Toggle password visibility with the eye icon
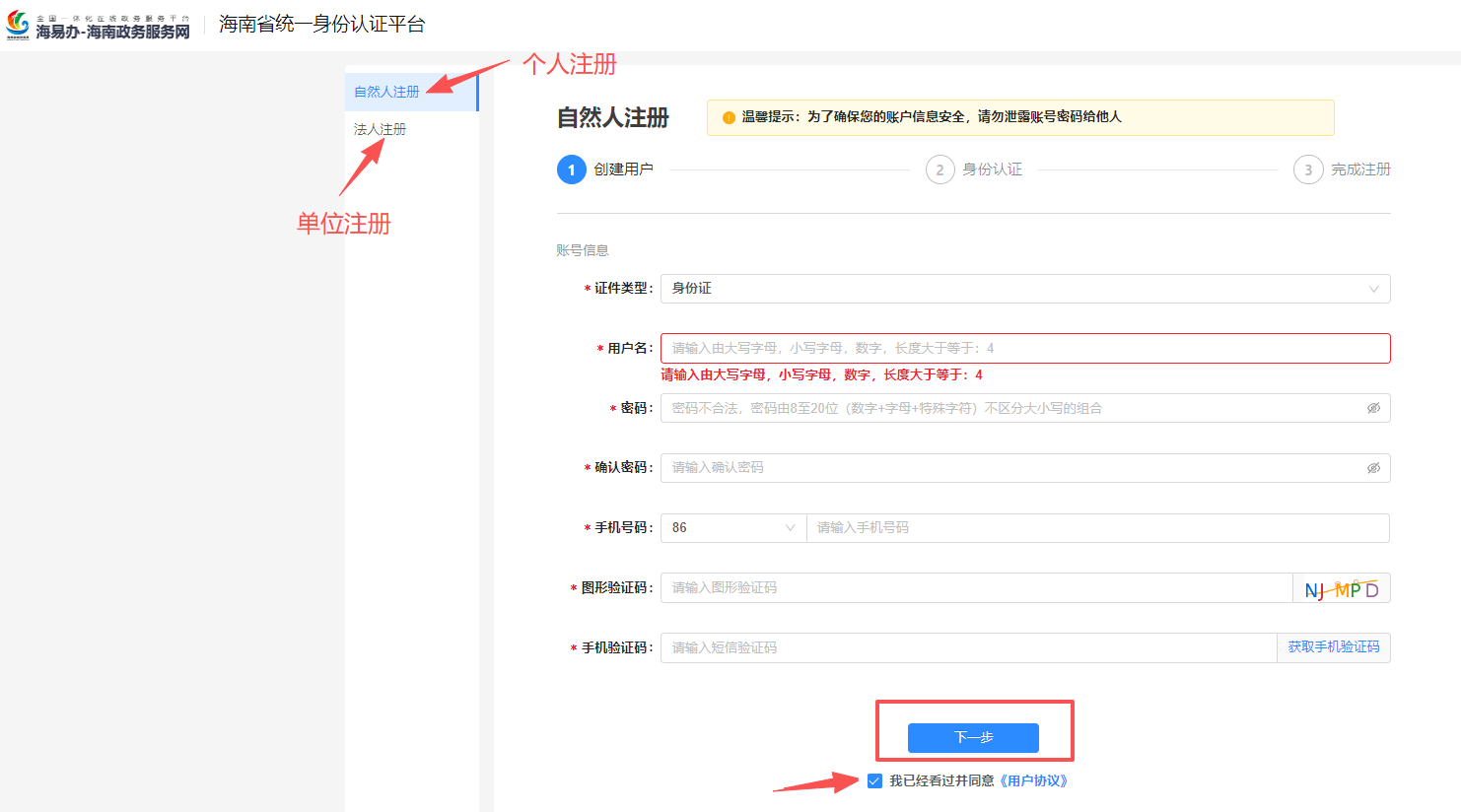The width and height of the screenshot is (1461, 812). click(1373, 408)
